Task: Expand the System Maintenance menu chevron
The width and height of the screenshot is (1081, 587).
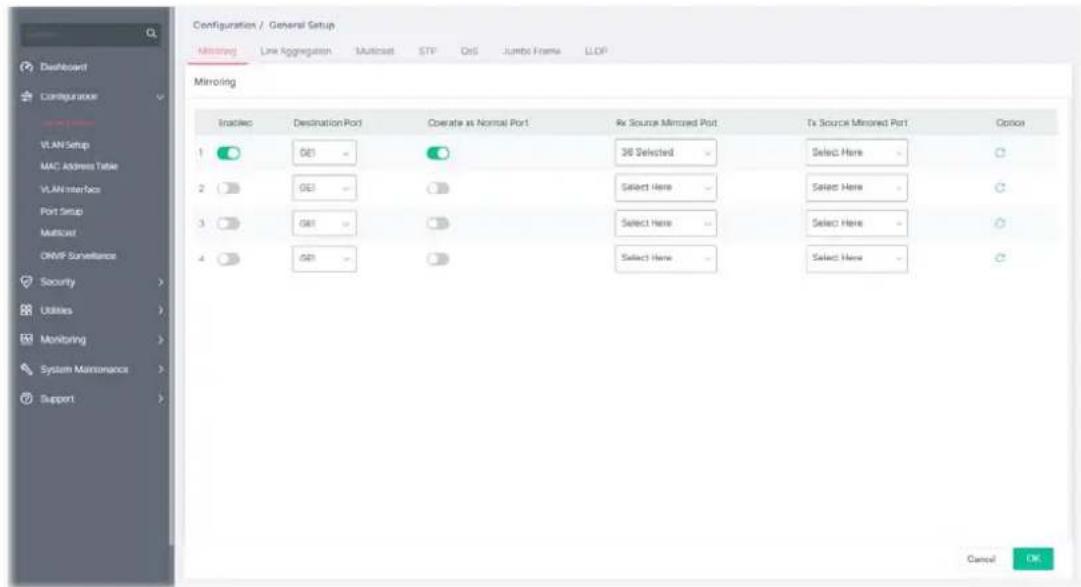Action: pyautogui.click(x=160, y=369)
